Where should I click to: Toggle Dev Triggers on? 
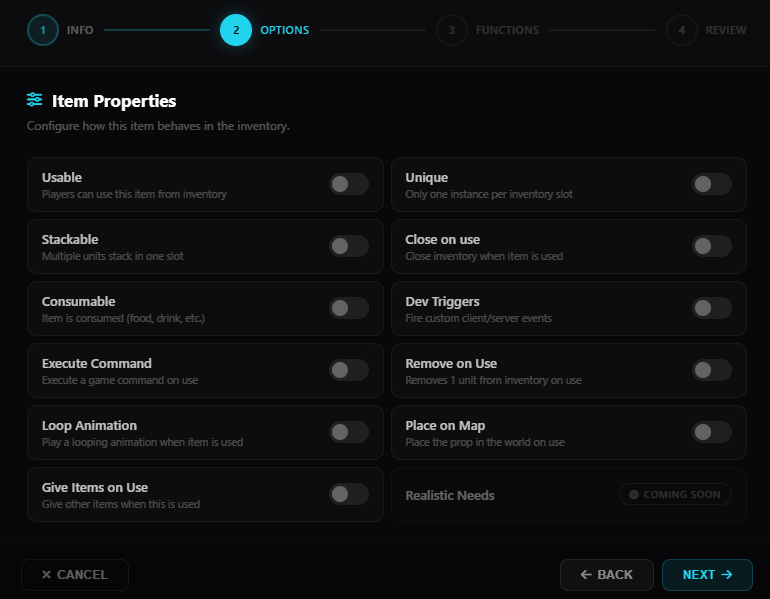(712, 308)
